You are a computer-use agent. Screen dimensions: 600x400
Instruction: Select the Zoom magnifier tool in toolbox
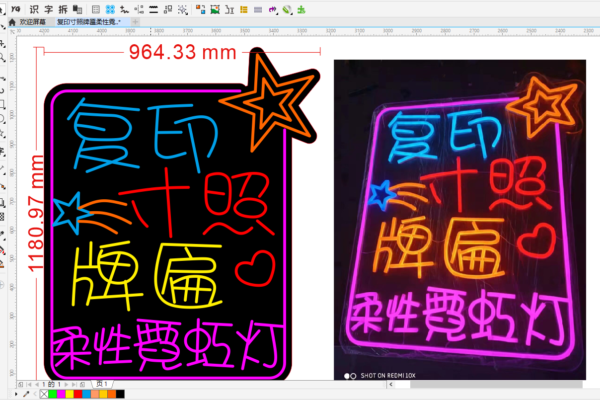point(3,58)
